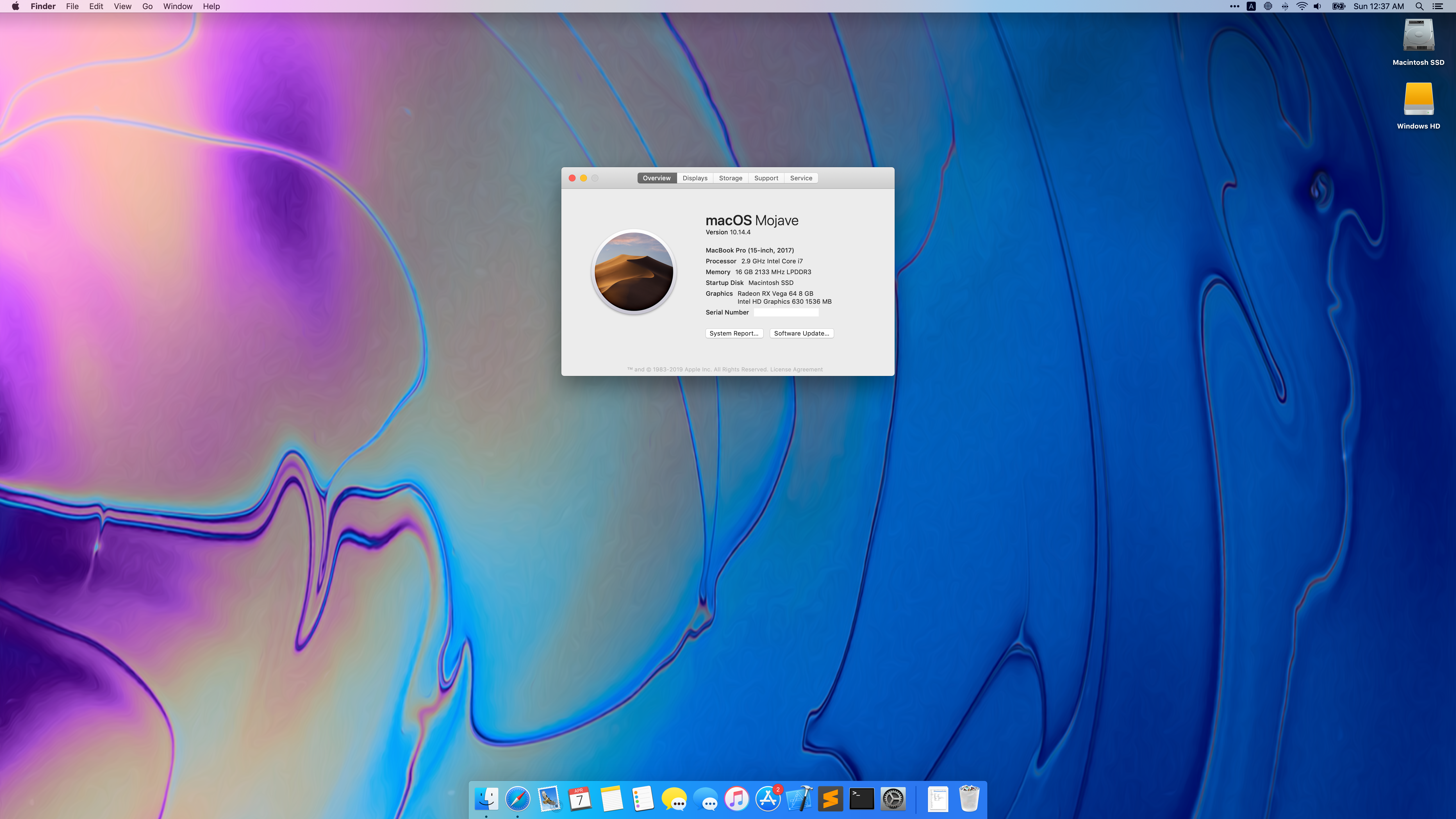Open the Reminders app icon
This screenshot has width=1456, height=819.
[643, 799]
